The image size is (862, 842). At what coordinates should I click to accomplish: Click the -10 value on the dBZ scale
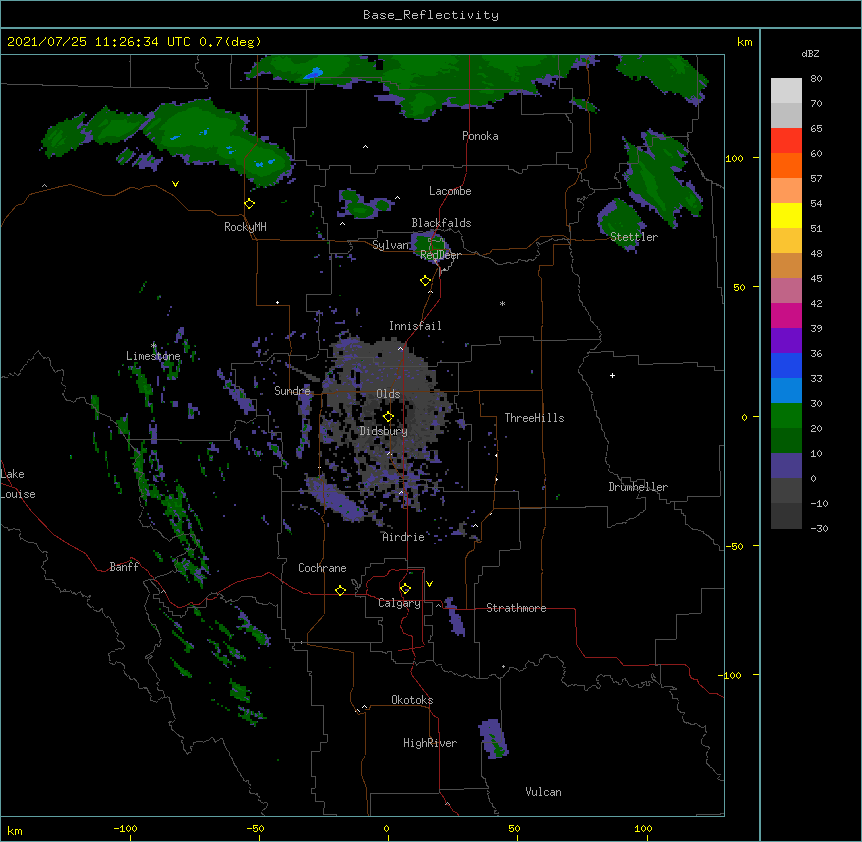click(x=819, y=503)
